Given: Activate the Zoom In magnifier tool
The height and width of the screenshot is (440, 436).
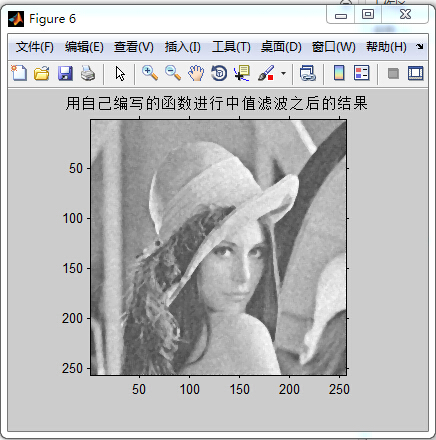Looking at the screenshot, I should (150, 73).
